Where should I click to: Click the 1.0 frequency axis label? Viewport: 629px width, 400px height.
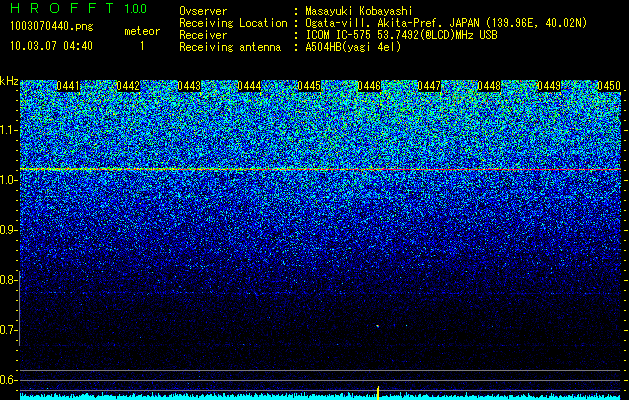click(7, 180)
